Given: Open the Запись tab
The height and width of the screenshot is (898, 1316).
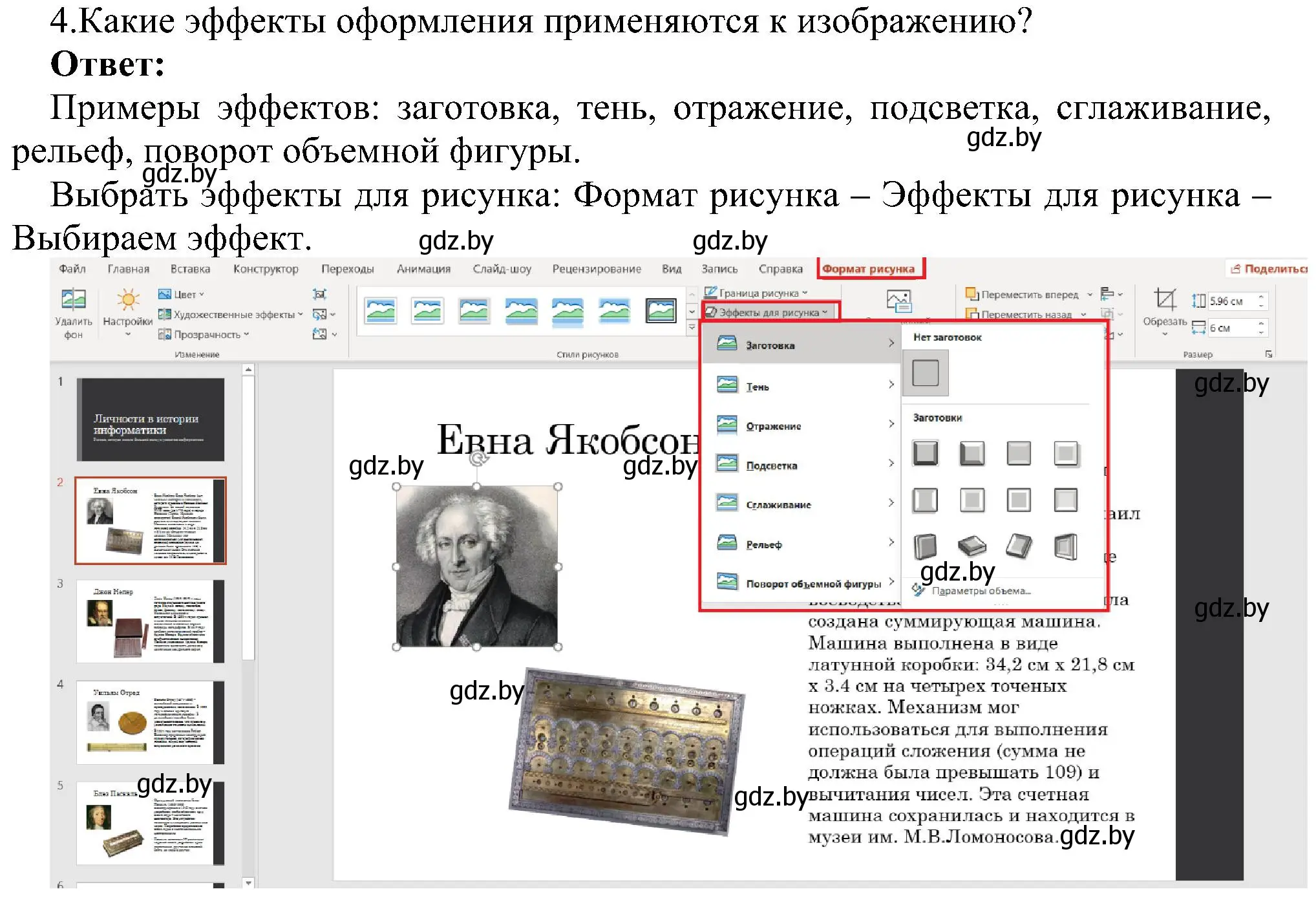Looking at the screenshot, I should click(x=719, y=268).
